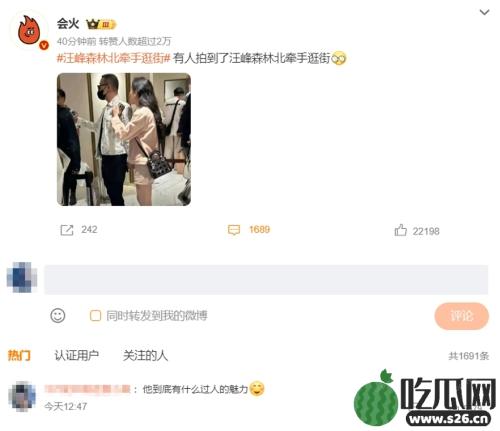Viewport: 500px width, 431px height.
Task: Open the blurred commenter username link
Action: 87,389
